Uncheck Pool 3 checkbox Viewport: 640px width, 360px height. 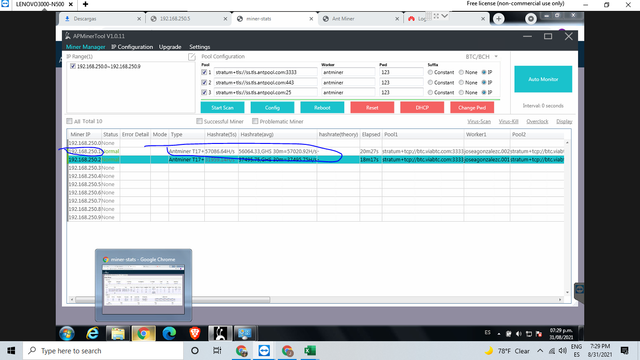204,93
